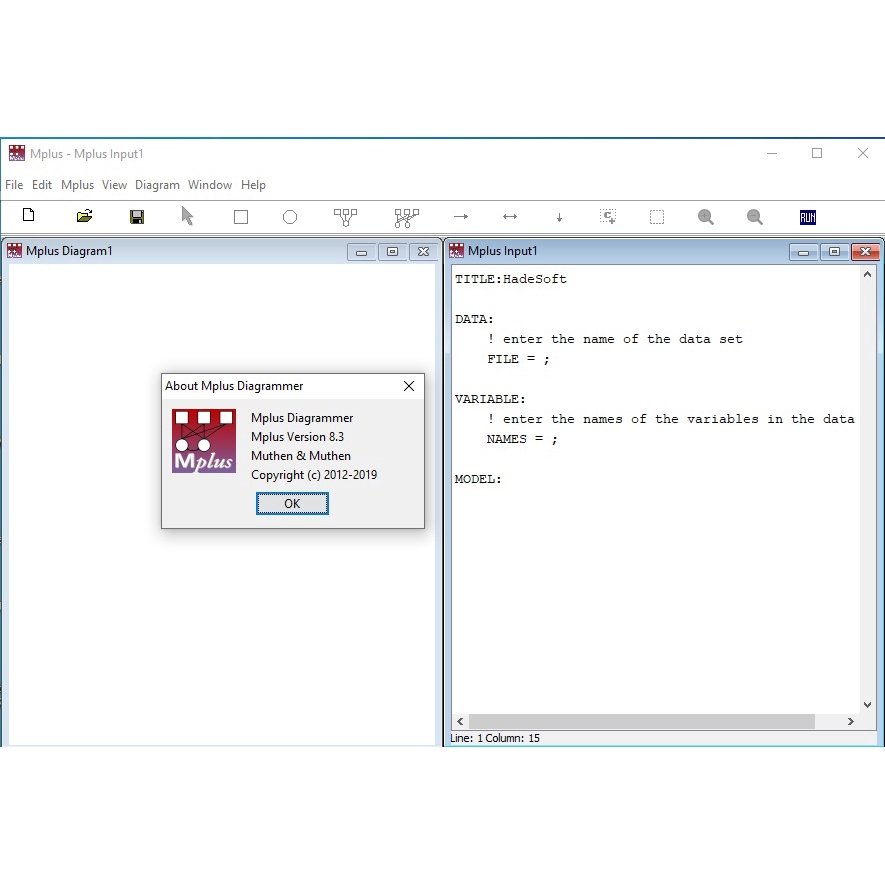Screen dimensions: 885x885
Task: Create a new file with toolbar icon
Action: 28,215
